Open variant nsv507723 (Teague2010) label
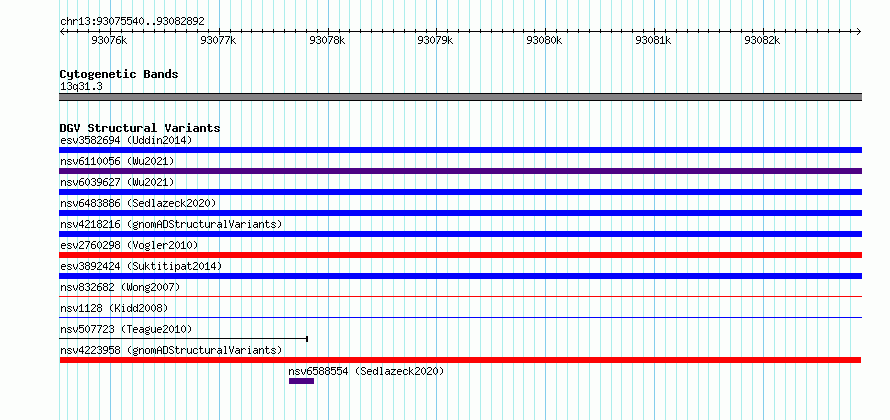Viewport: 890px width, 420px height. [x=126, y=329]
